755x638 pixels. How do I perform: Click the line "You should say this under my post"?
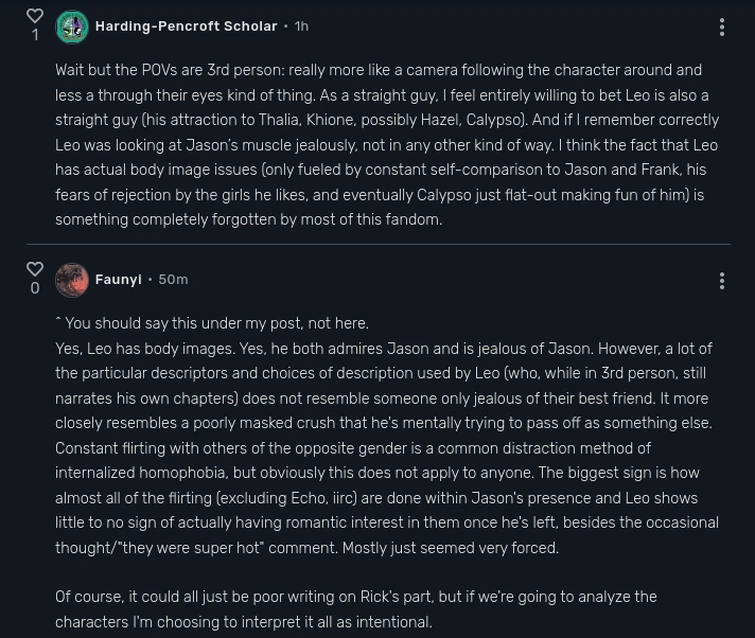tap(212, 323)
